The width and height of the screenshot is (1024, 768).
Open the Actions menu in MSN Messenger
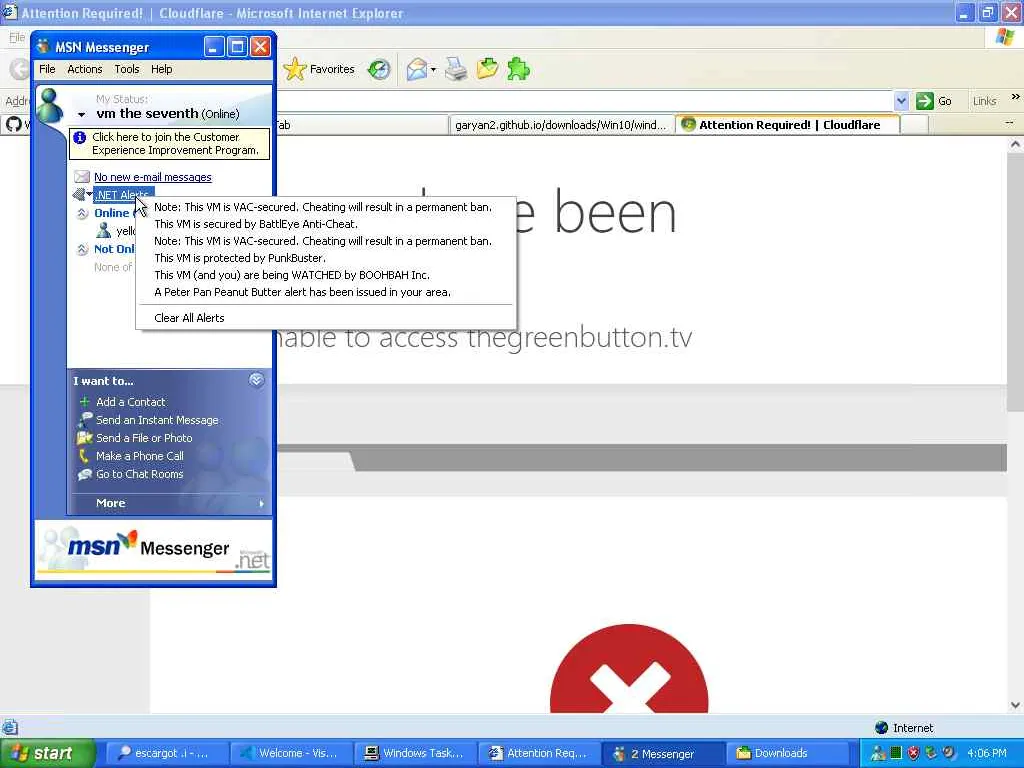tap(84, 69)
